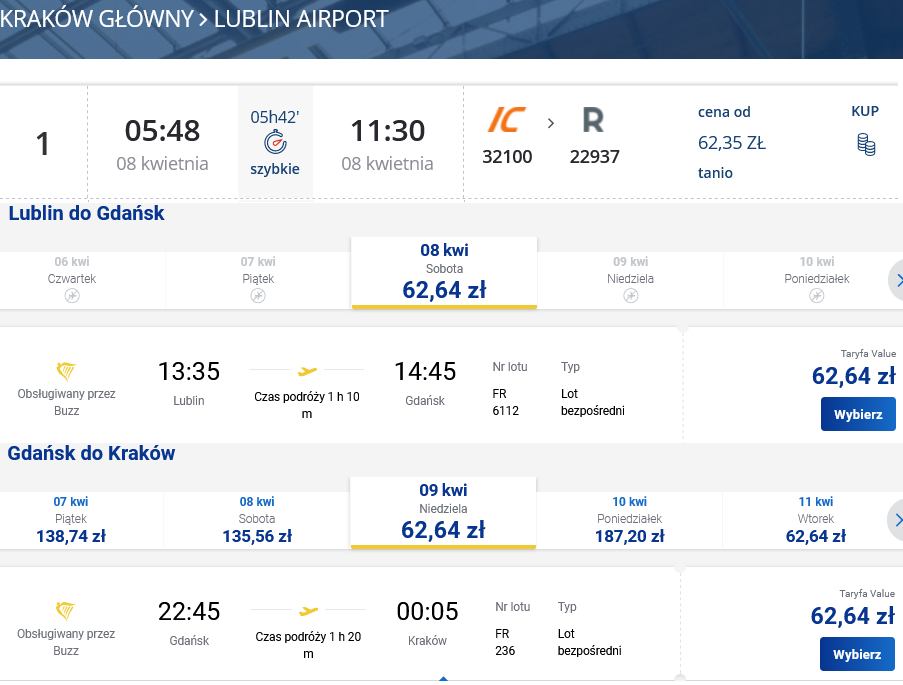Click the orange IC train logo
Viewport: 903px width, 685px height.
tap(507, 120)
